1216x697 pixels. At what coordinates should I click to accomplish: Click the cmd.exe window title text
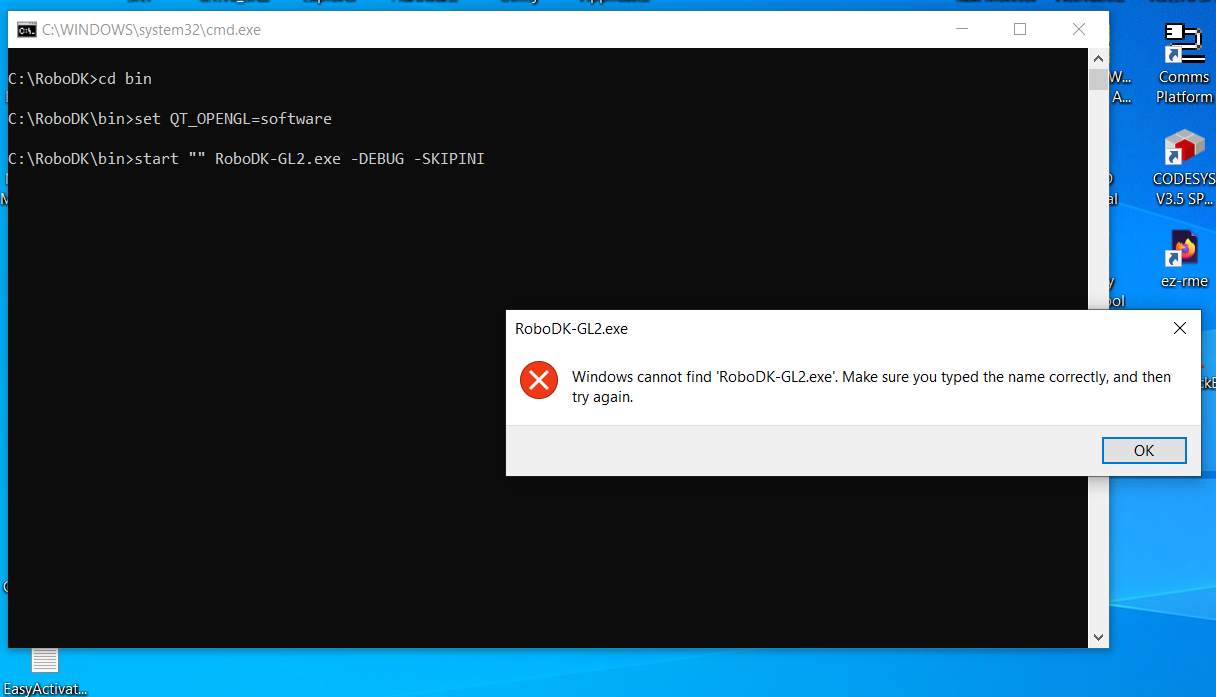coord(151,30)
